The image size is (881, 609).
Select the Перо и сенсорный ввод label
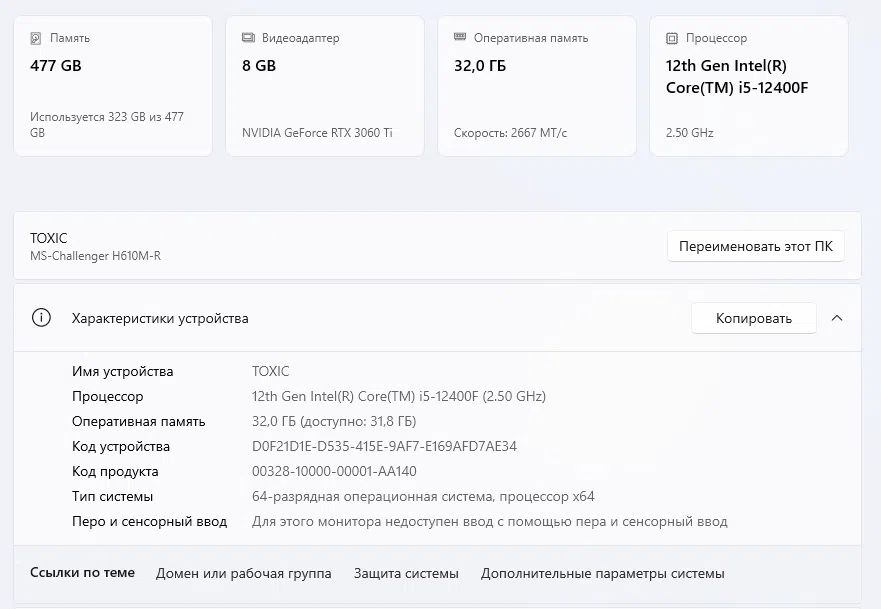tap(149, 522)
